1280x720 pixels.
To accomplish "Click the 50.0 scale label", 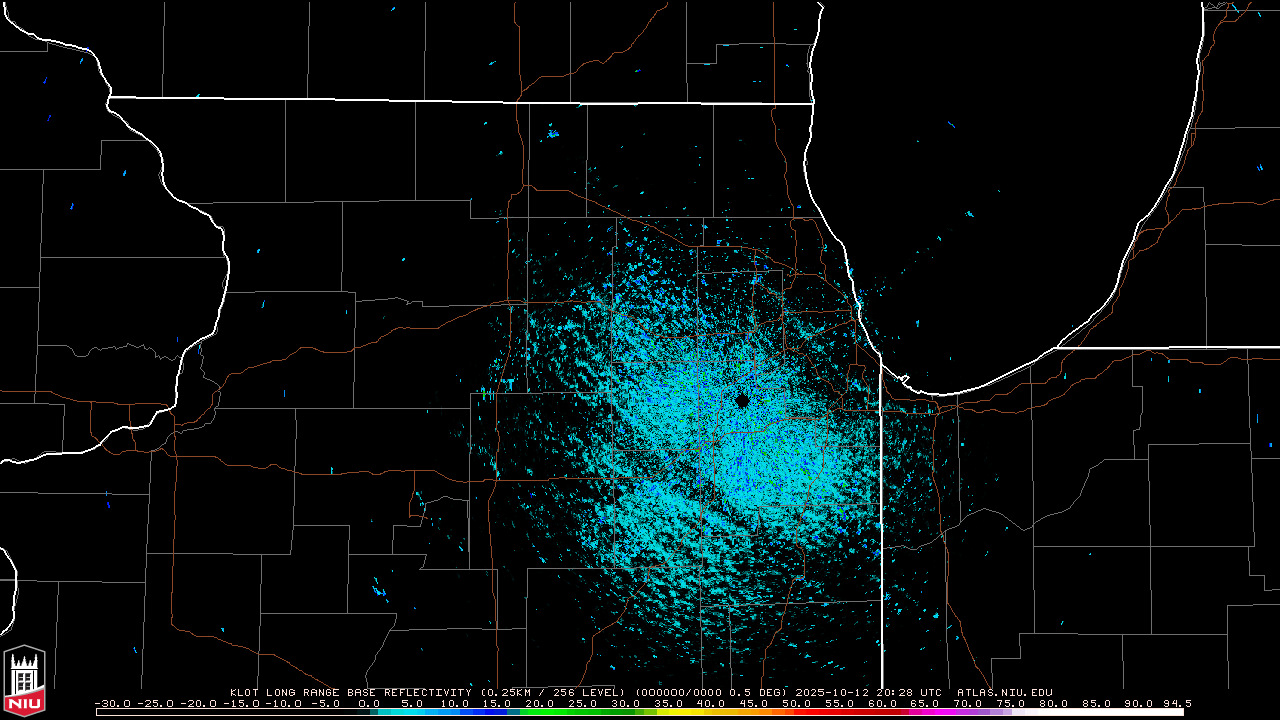I will click(x=797, y=703).
